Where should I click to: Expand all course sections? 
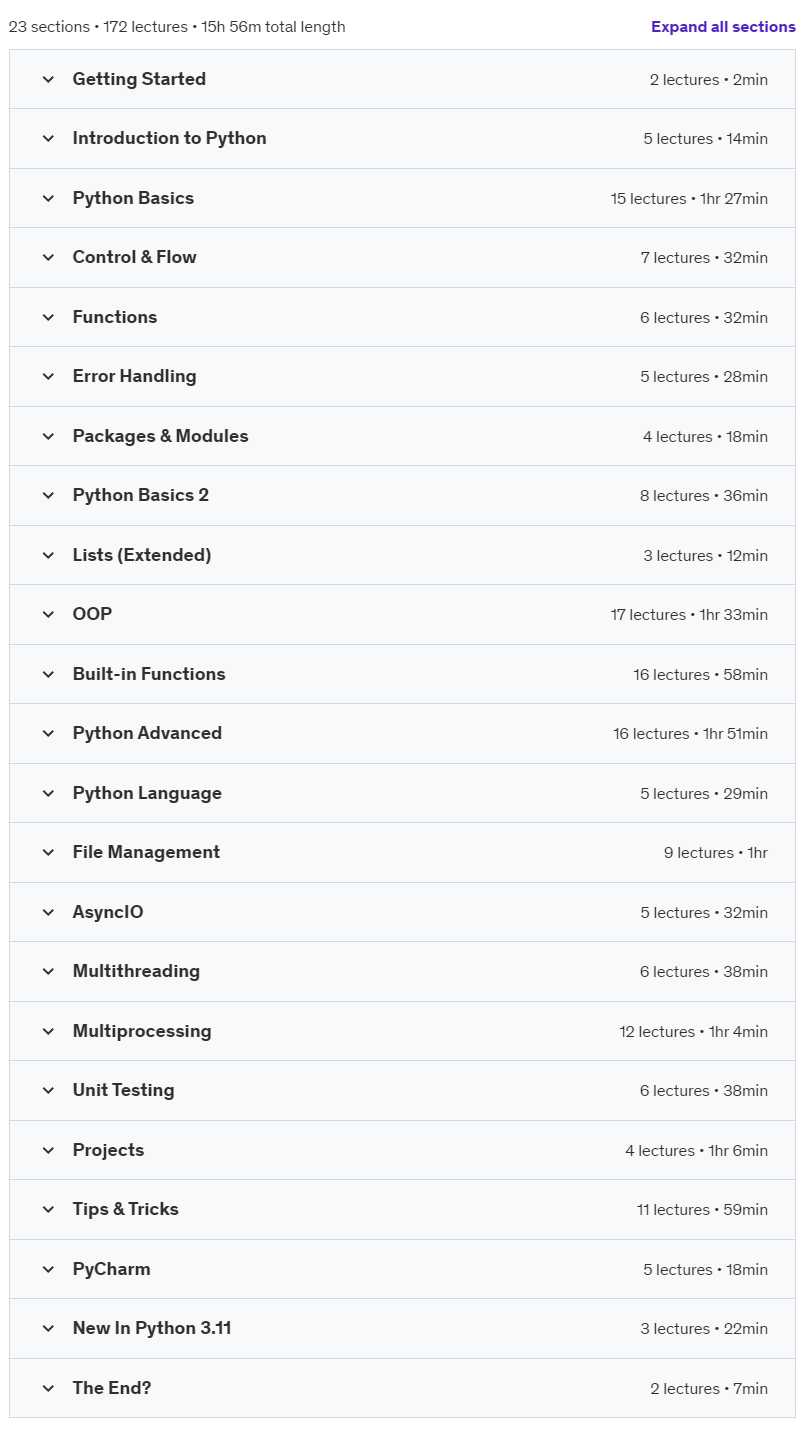point(723,27)
